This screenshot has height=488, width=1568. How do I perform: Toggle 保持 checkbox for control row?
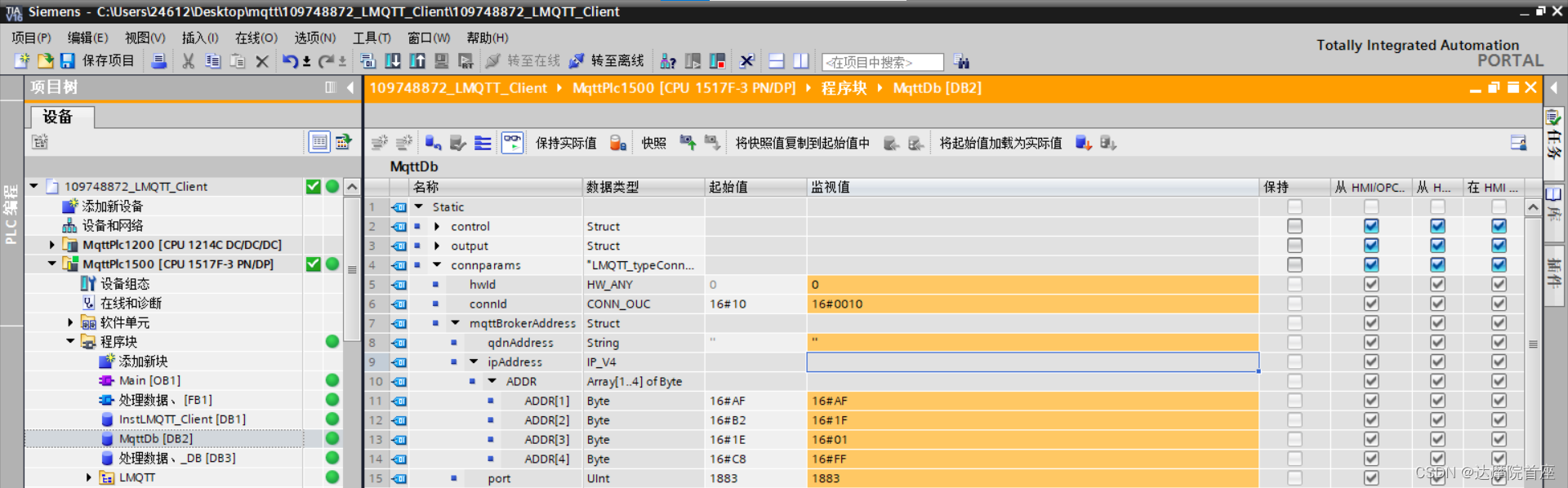[x=1294, y=226]
